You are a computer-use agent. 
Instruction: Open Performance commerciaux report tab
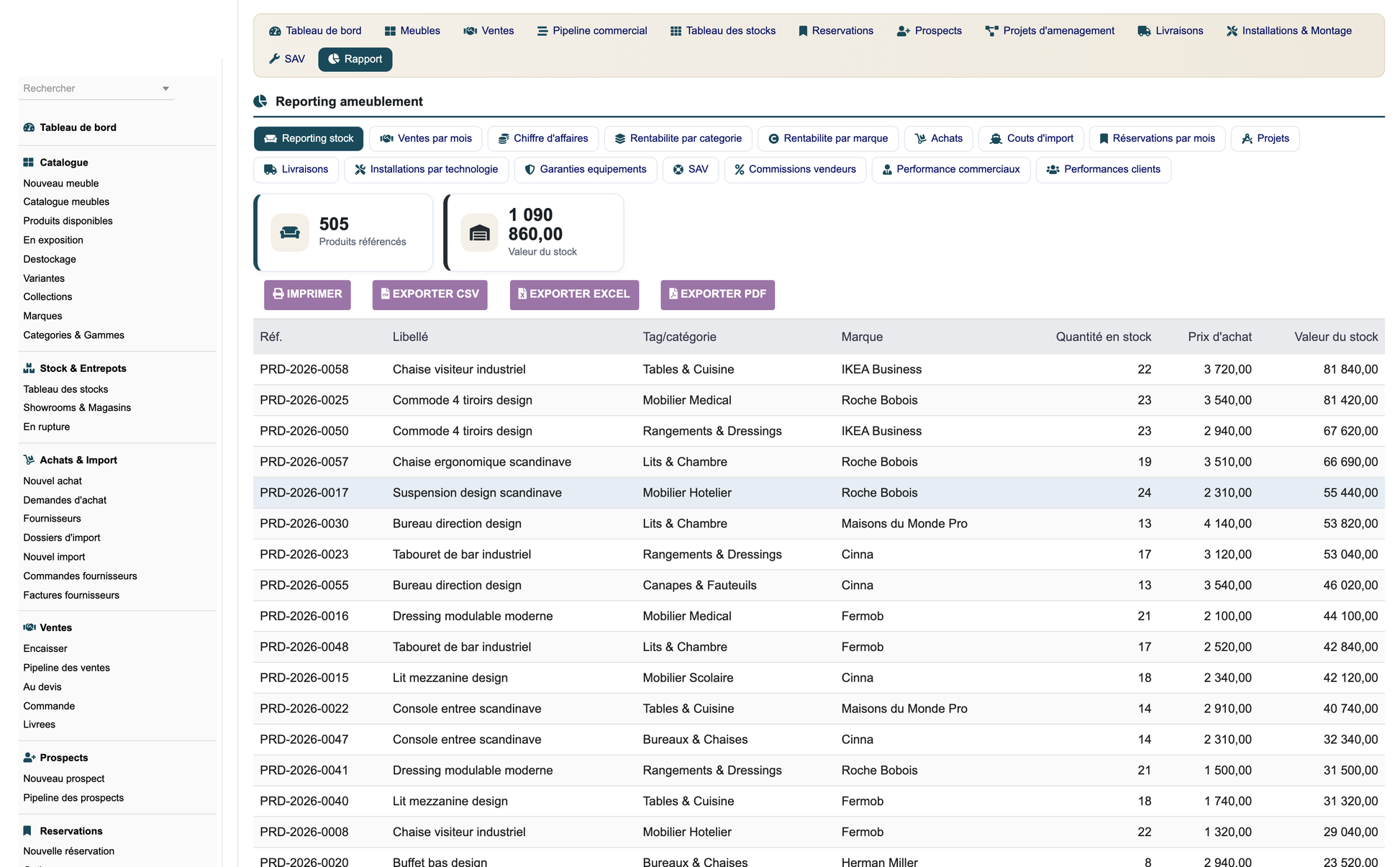click(950, 170)
